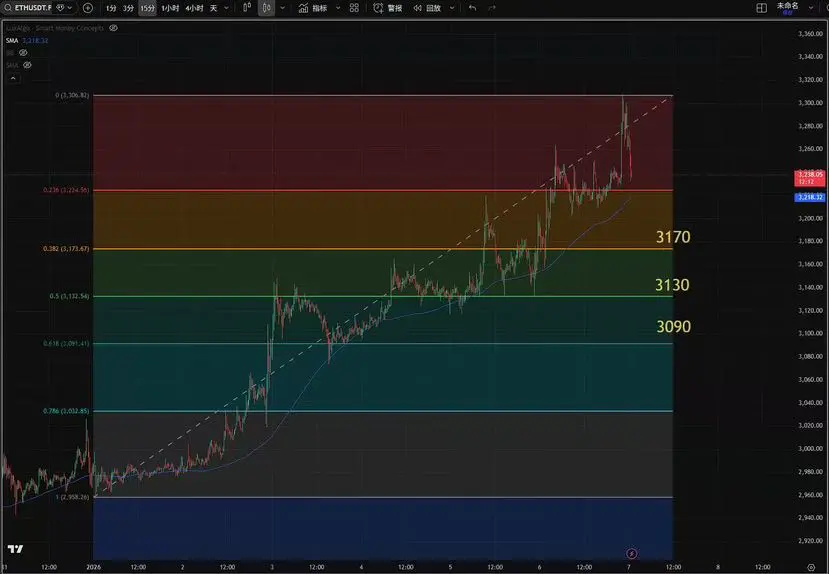The width and height of the screenshot is (829, 574).
Task: Click the 3,300.00 price scale value
Action: (810, 103)
